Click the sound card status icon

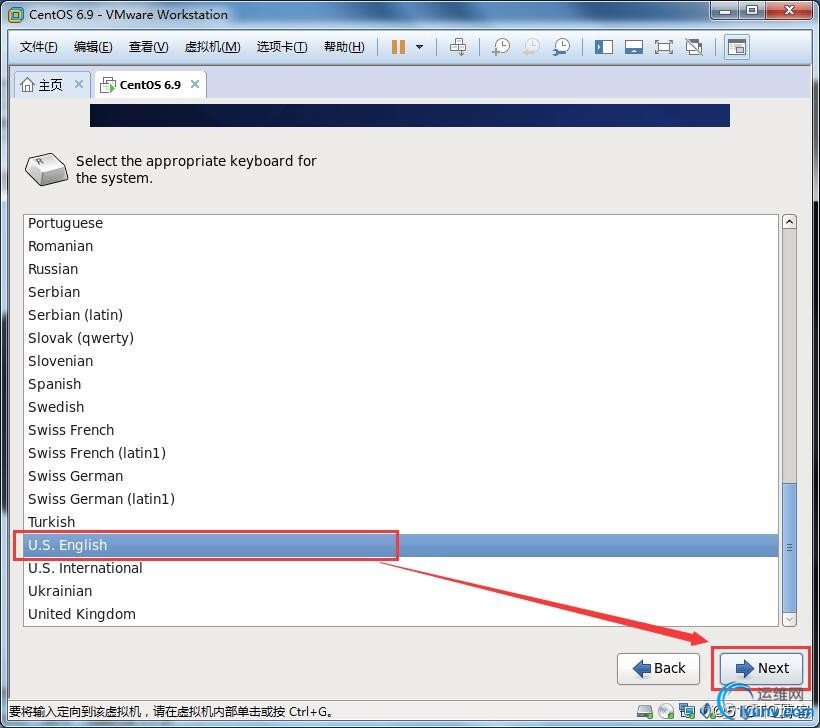click(707, 711)
